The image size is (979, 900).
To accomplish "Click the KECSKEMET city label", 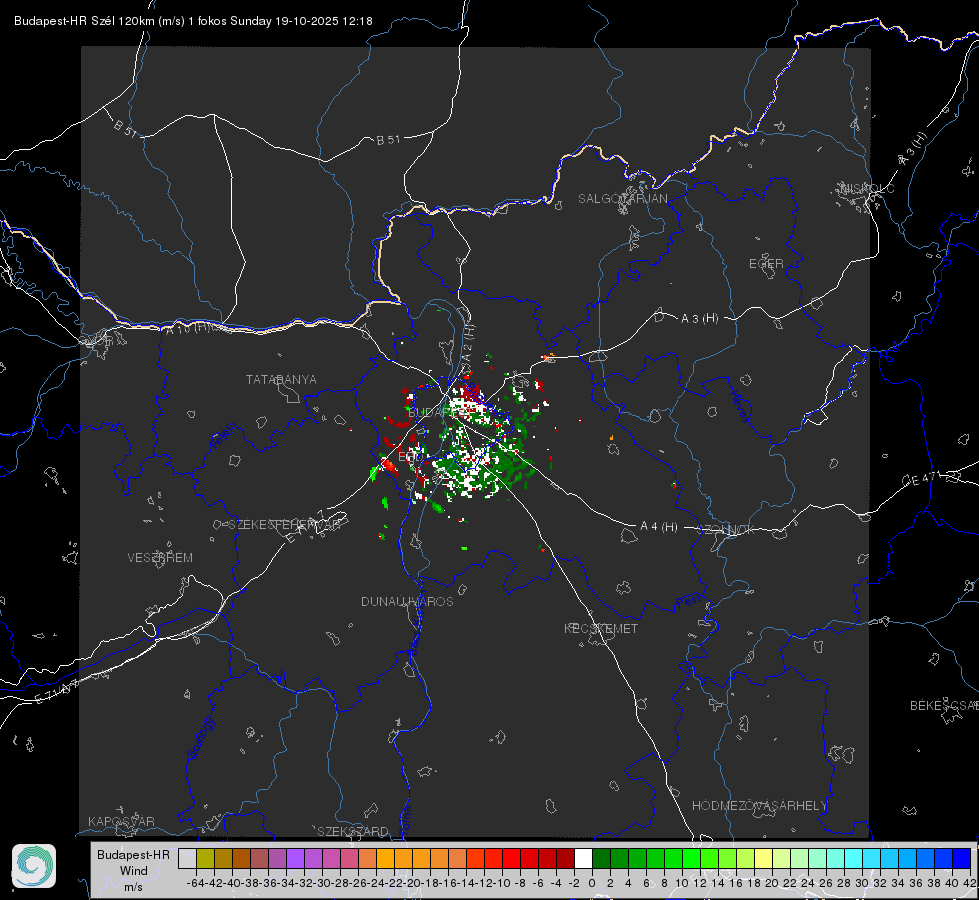I will (601, 628).
